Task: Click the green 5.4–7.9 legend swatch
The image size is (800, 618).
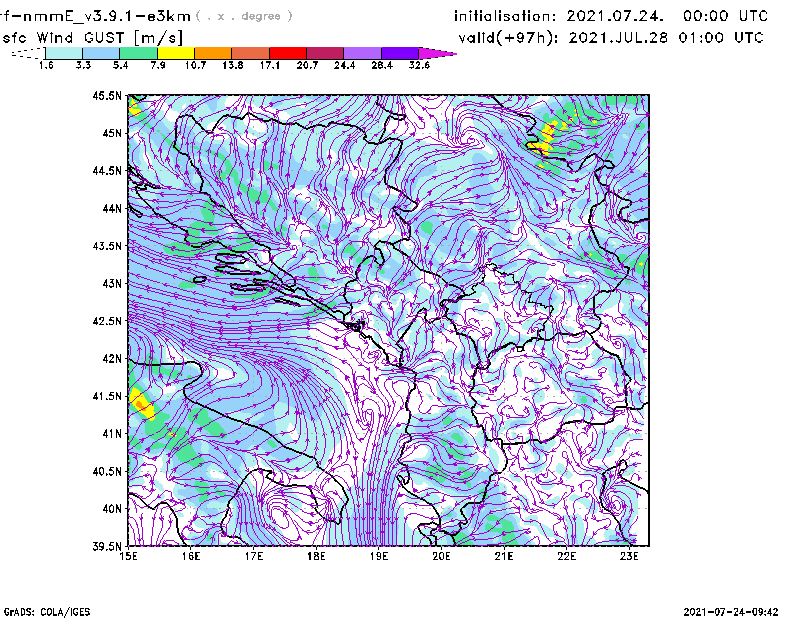Action: [138, 53]
